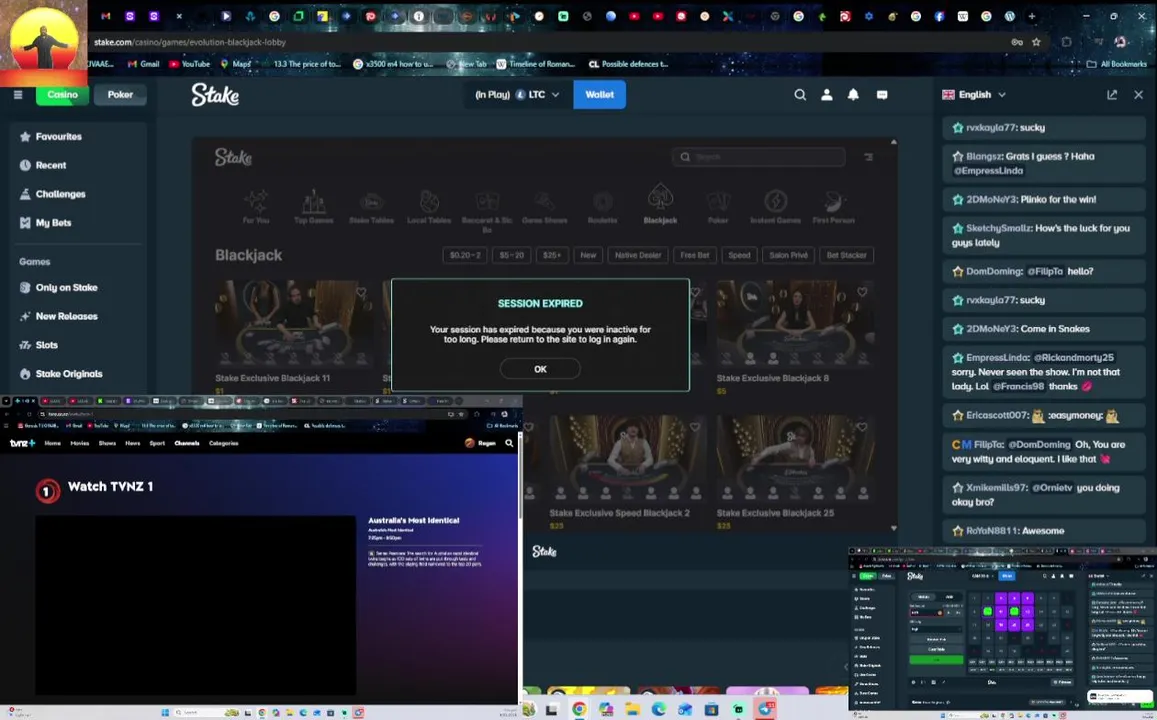Select the Instant Games lobby category
Image resolution: width=1157 pixels, height=720 pixels.
776,206
